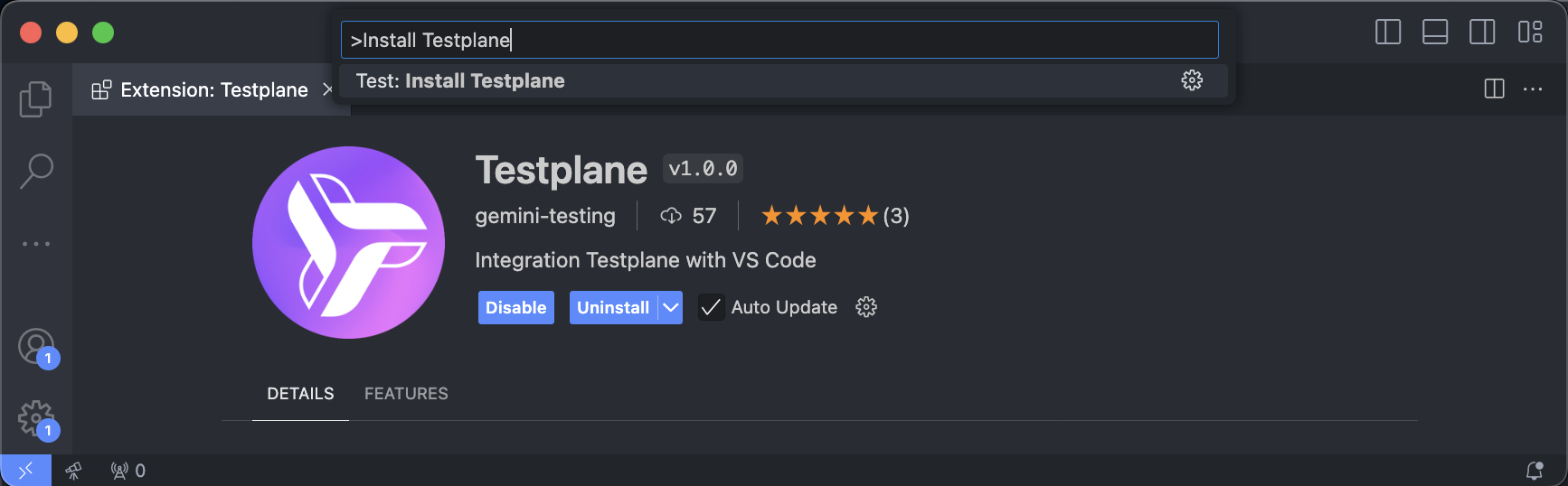Show additional views ellipsis in activity bar
This screenshot has height=486, width=1568.
pyautogui.click(x=35, y=244)
